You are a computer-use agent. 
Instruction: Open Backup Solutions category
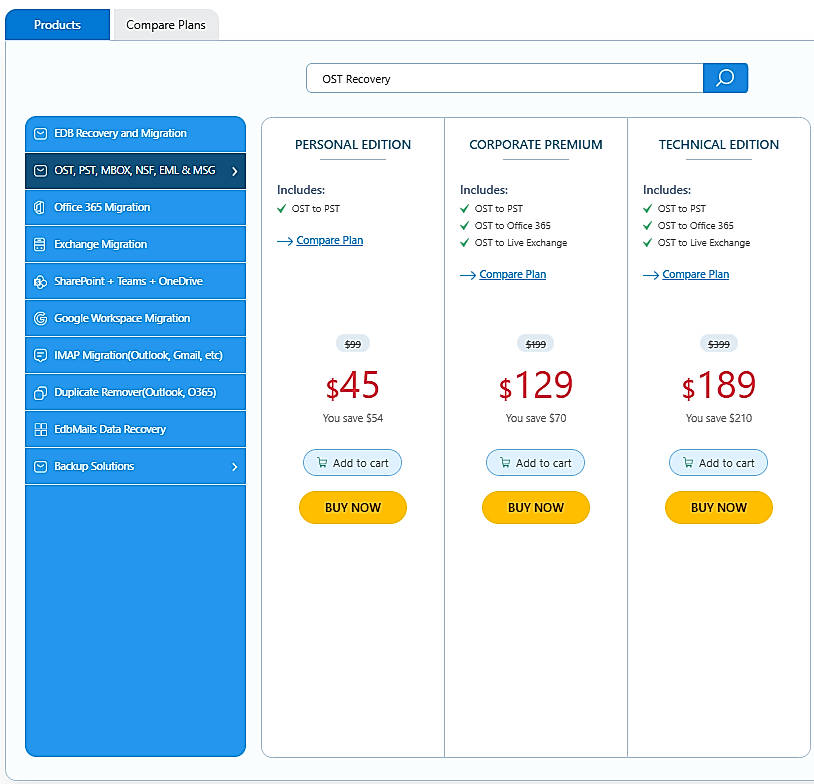point(135,466)
